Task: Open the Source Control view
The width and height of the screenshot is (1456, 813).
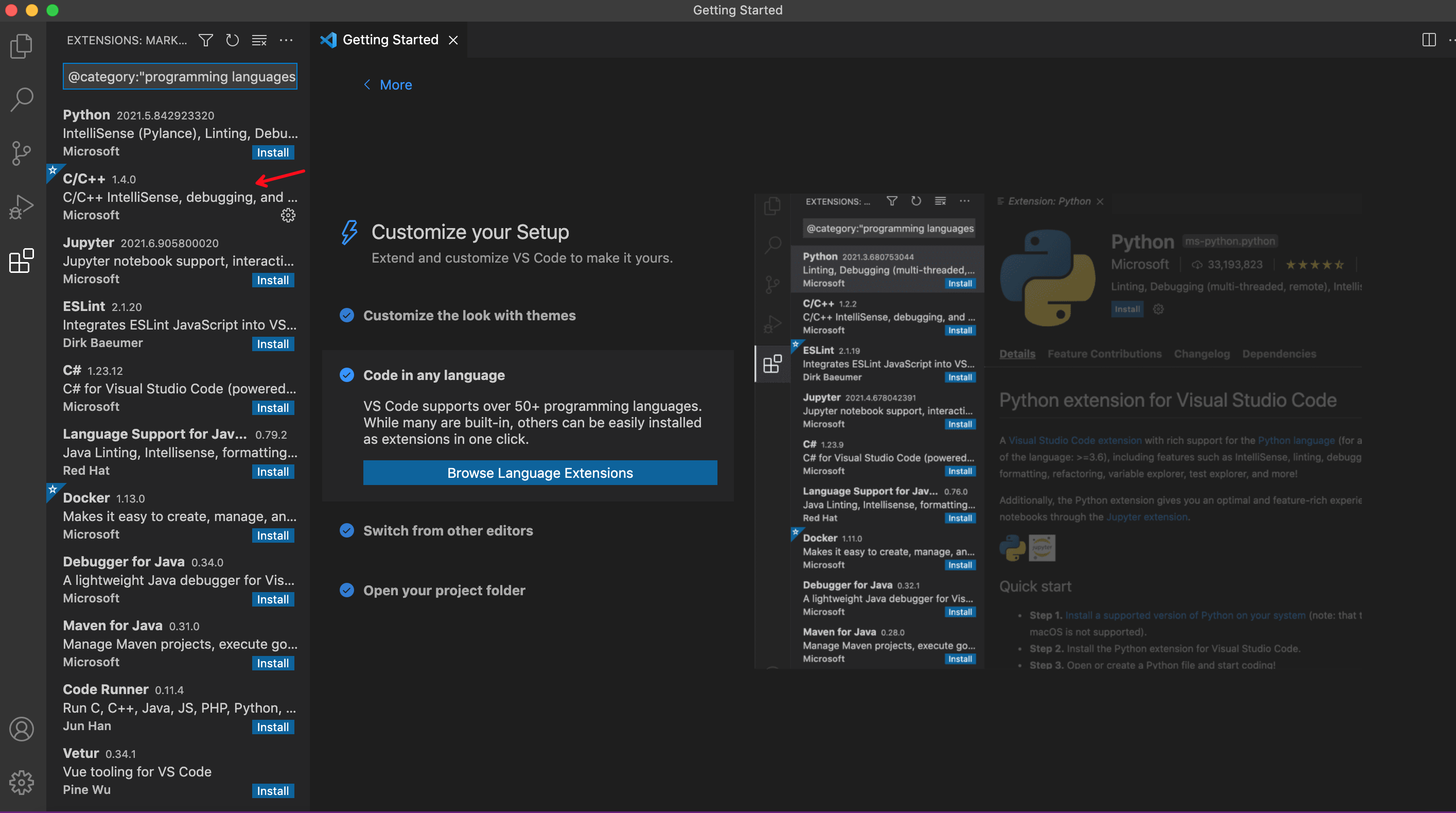Action: [22, 153]
